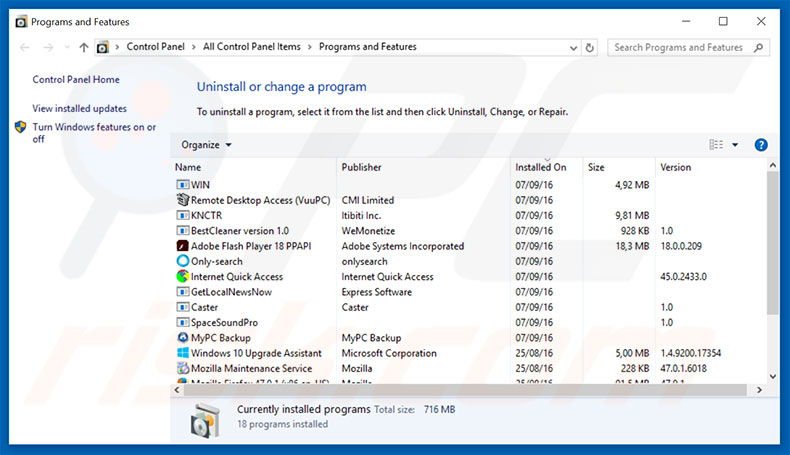The image size is (790, 455).
Task: Click the Programs and Features title bar icon
Action: tap(21, 22)
